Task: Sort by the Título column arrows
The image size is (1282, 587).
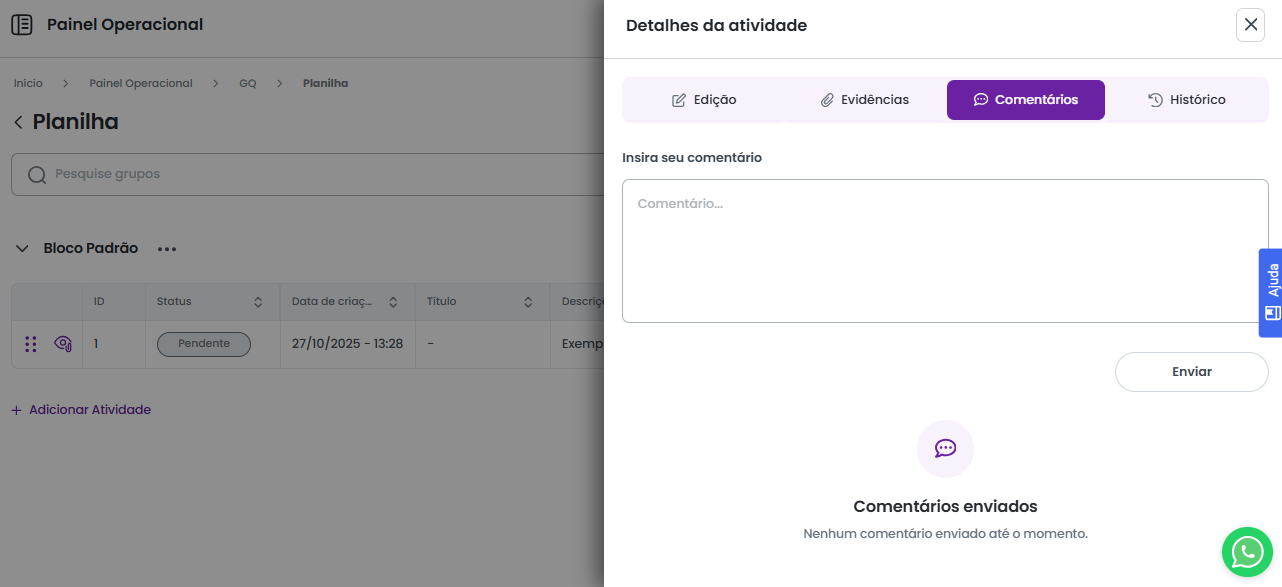Action: click(528, 302)
